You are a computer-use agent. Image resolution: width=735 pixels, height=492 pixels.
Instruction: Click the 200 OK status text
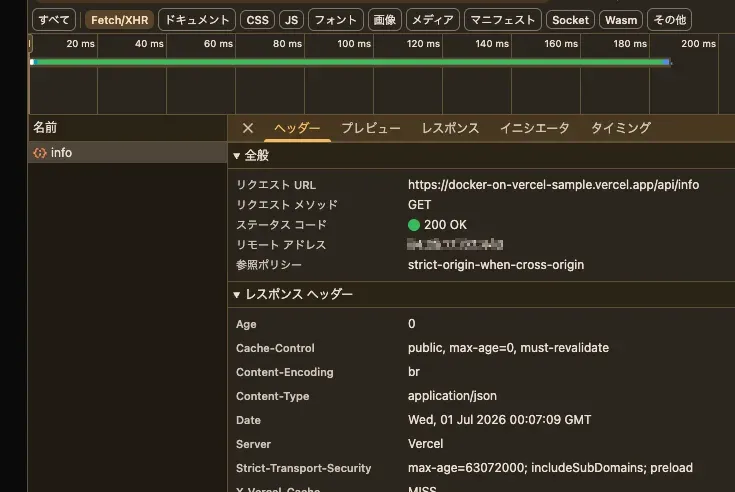(x=445, y=225)
